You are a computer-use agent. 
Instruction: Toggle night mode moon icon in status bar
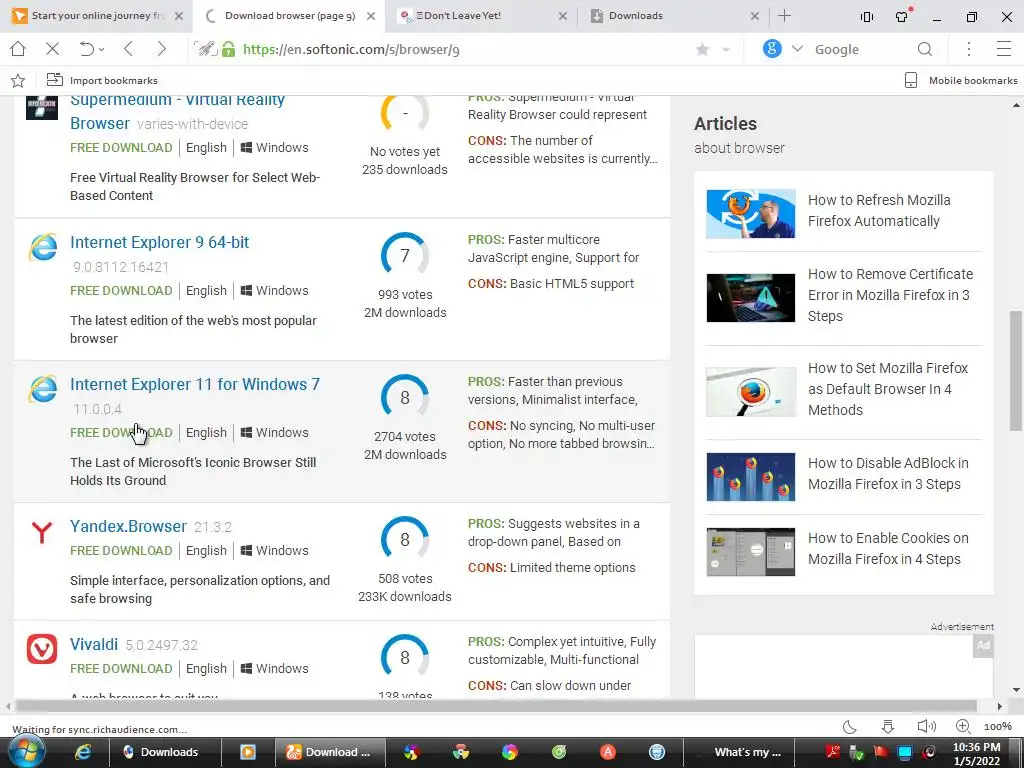coord(850,727)
